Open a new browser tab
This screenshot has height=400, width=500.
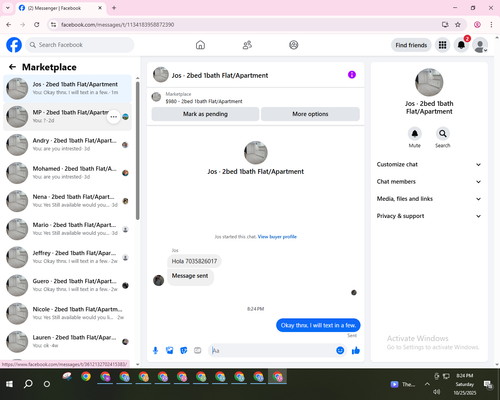pyautogui.click(x=114, y=8)
